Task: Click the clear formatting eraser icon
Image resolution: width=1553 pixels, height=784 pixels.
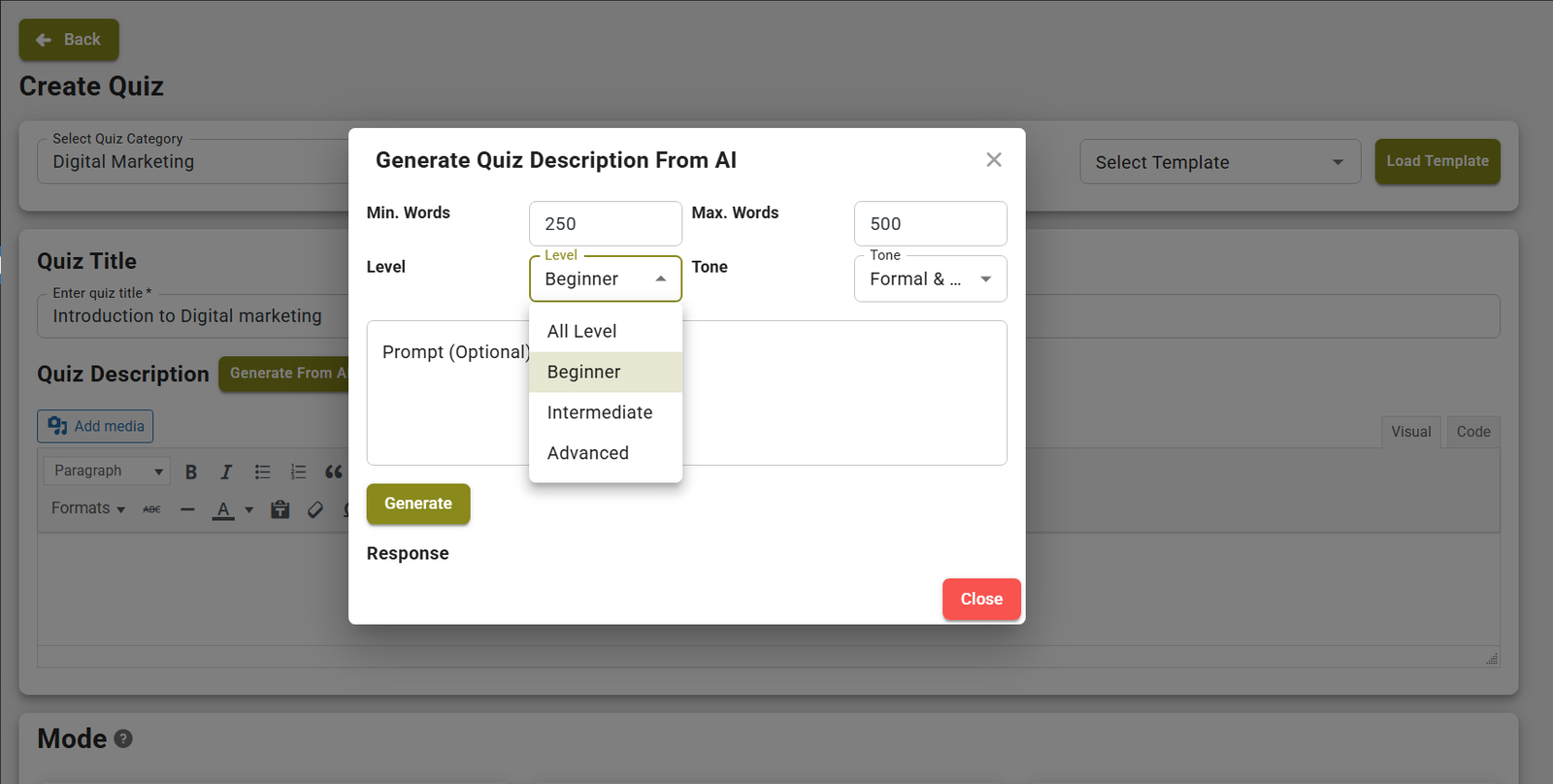Action: (315, 509)
